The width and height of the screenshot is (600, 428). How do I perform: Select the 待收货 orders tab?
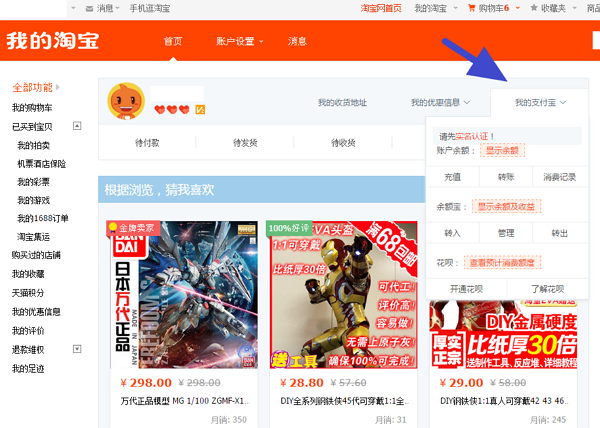tap(343, 143)
